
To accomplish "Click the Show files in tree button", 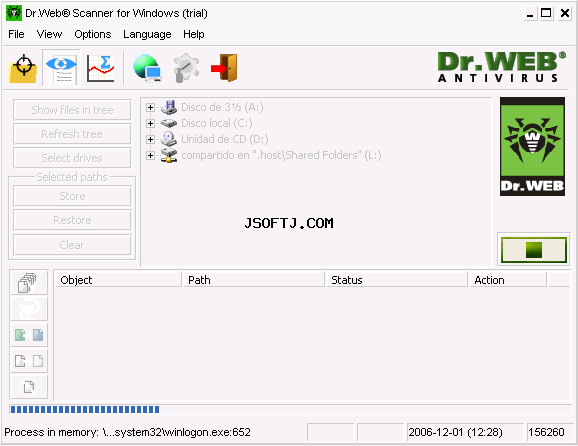I will (x=72, y=110).
